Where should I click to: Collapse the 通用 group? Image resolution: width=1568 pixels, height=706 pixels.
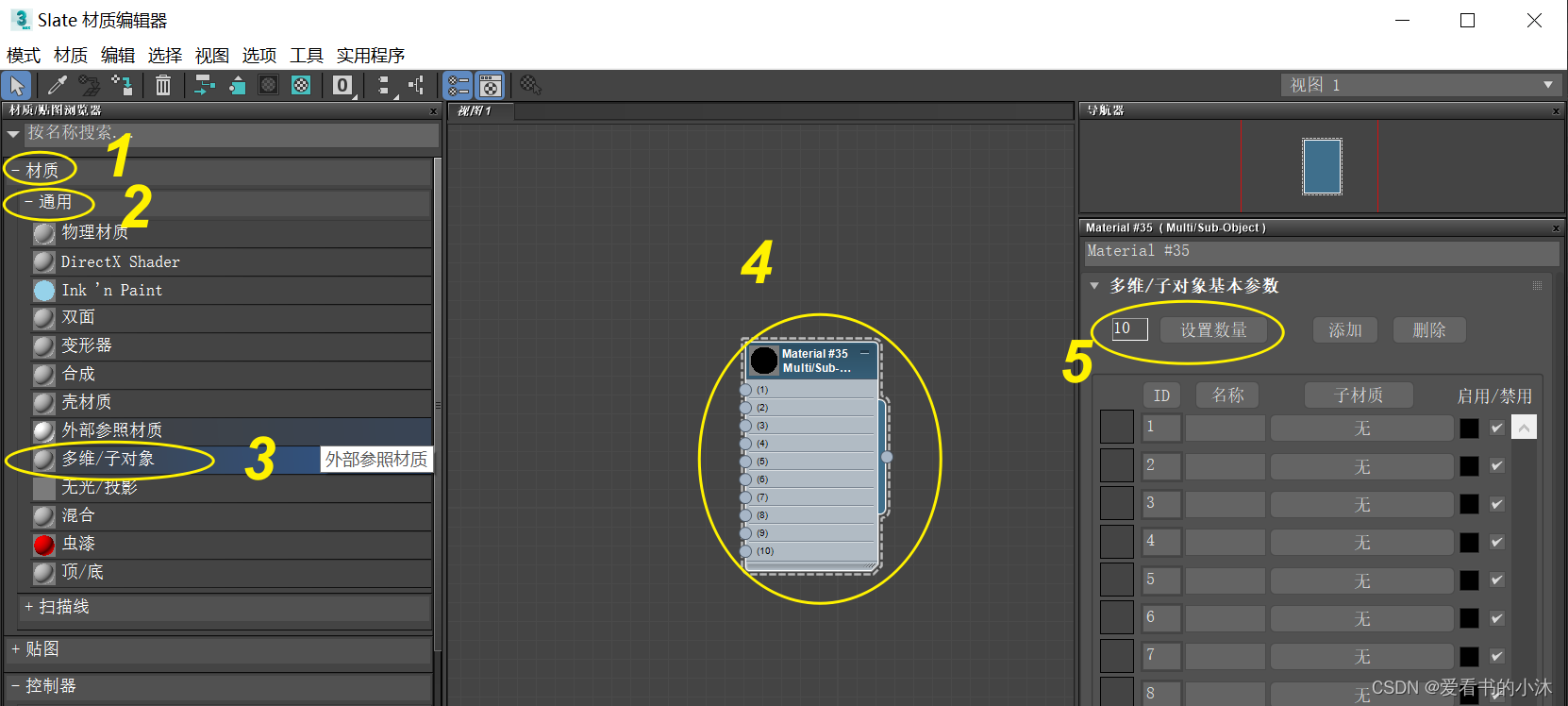[28, 202]
